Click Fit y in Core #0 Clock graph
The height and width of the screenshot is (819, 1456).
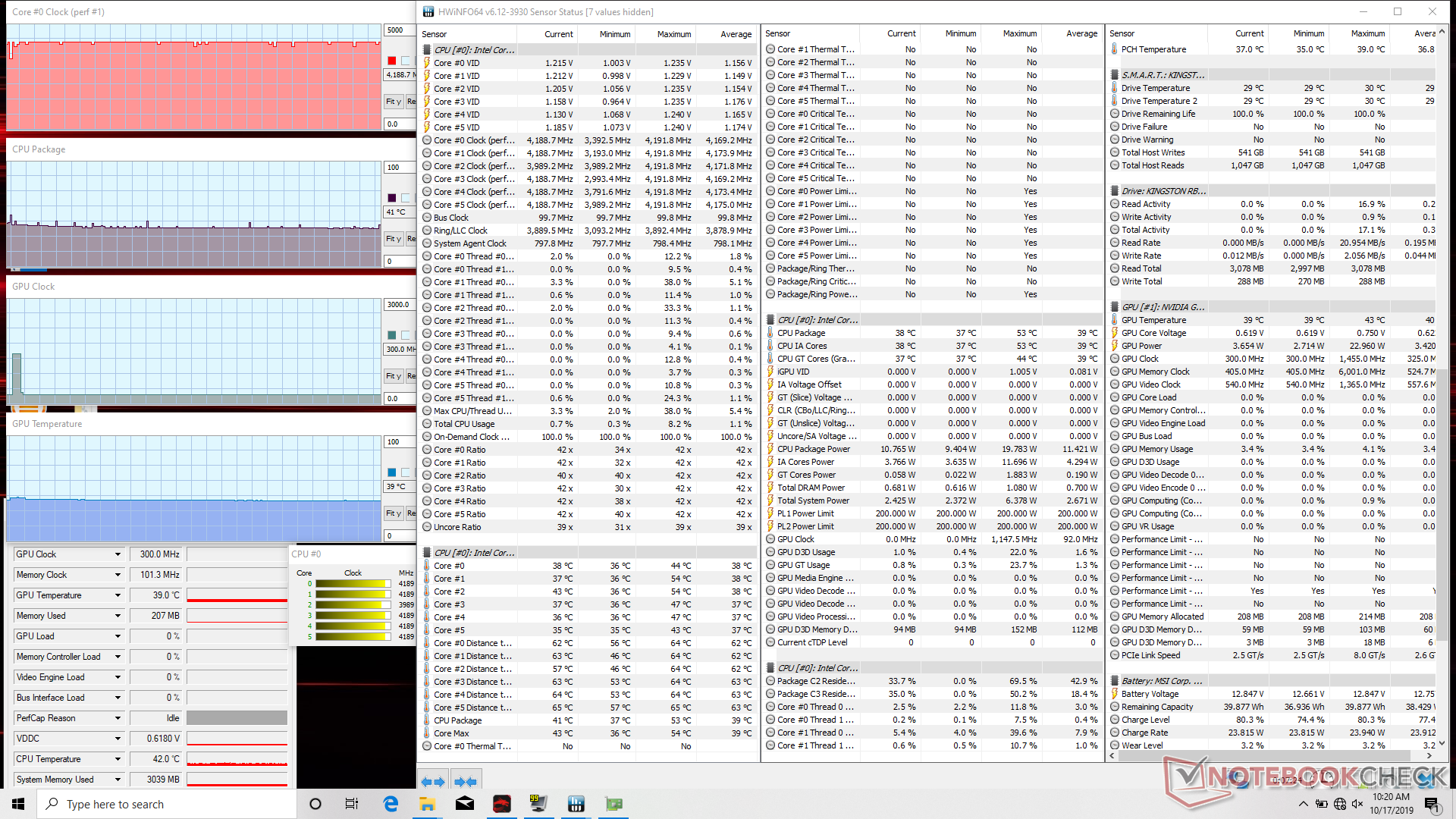coord(394,101)
